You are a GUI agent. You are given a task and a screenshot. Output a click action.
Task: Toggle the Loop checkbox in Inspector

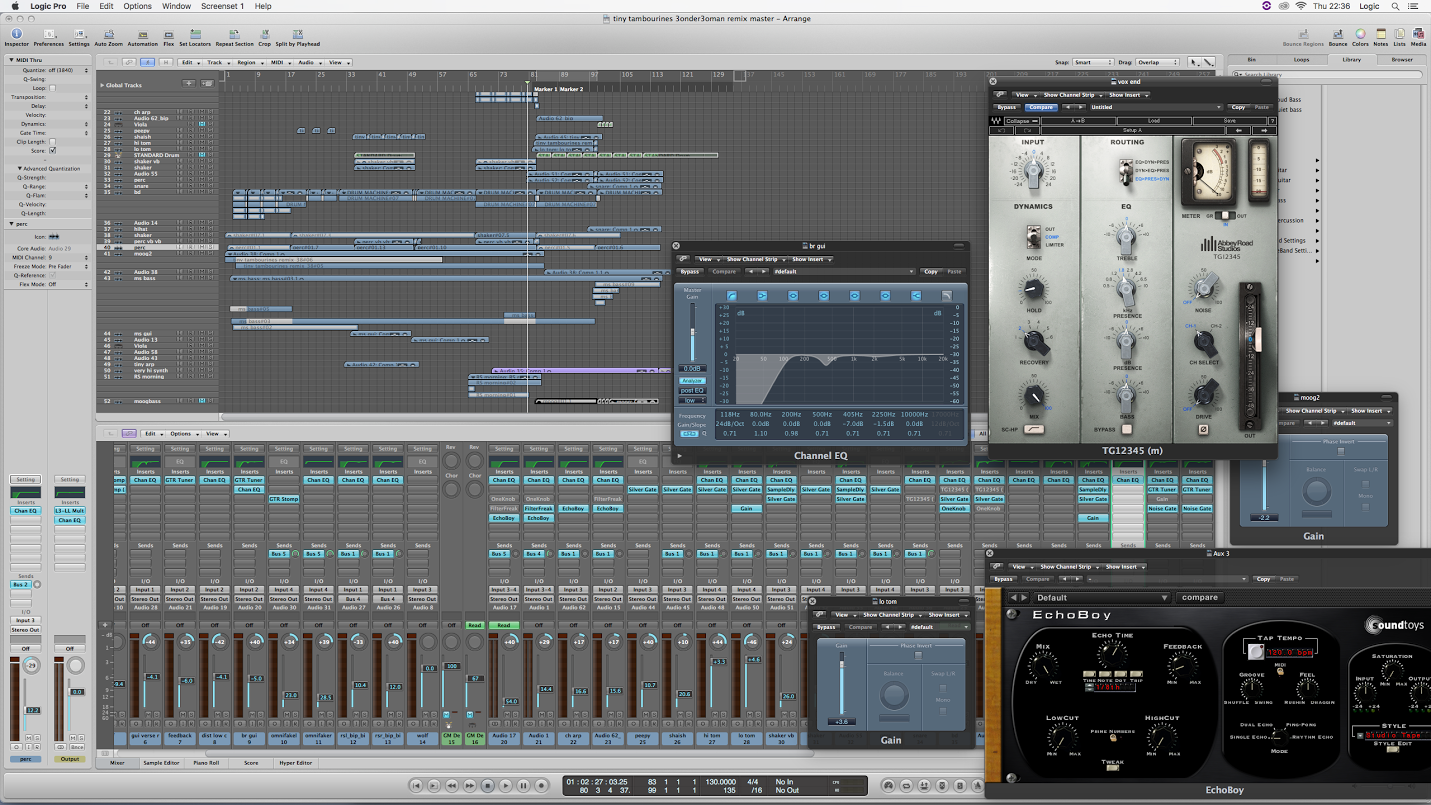[x=52, y=88]
